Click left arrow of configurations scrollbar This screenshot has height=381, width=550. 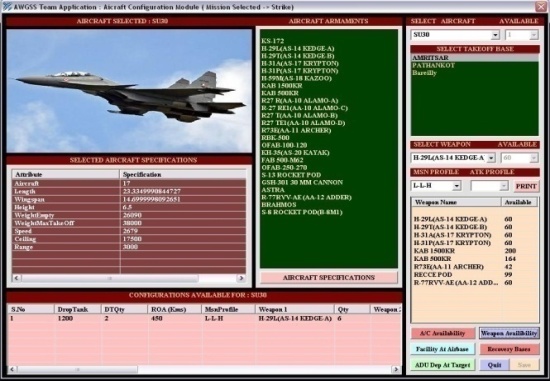point(12,369)
